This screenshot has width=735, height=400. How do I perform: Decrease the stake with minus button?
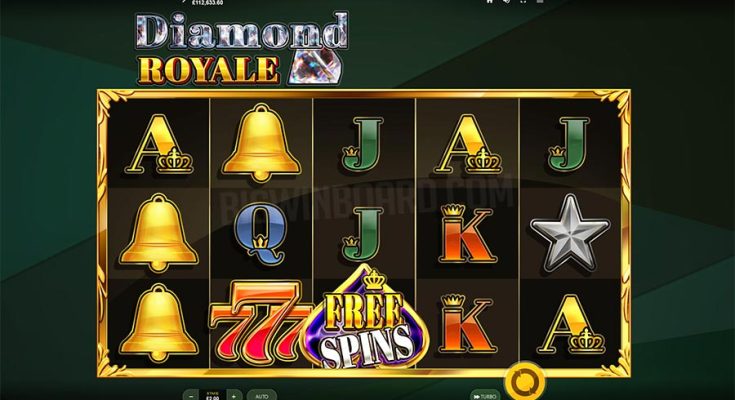tap(190, 395)
